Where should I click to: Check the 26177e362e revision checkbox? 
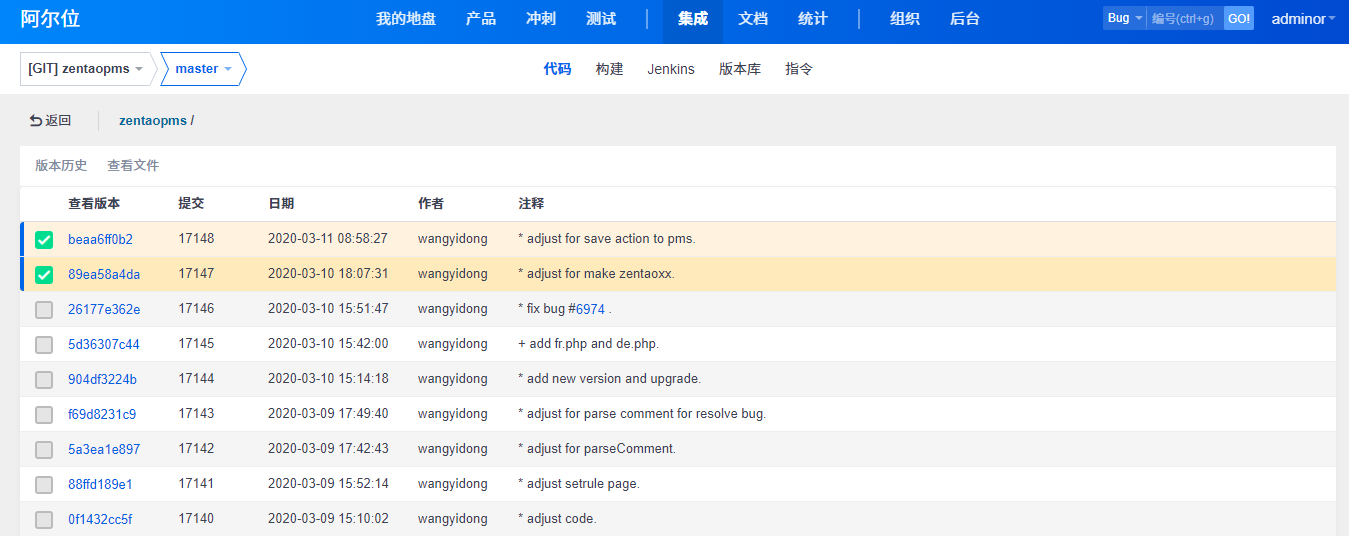pyautogui.click(x=44, y=310)
